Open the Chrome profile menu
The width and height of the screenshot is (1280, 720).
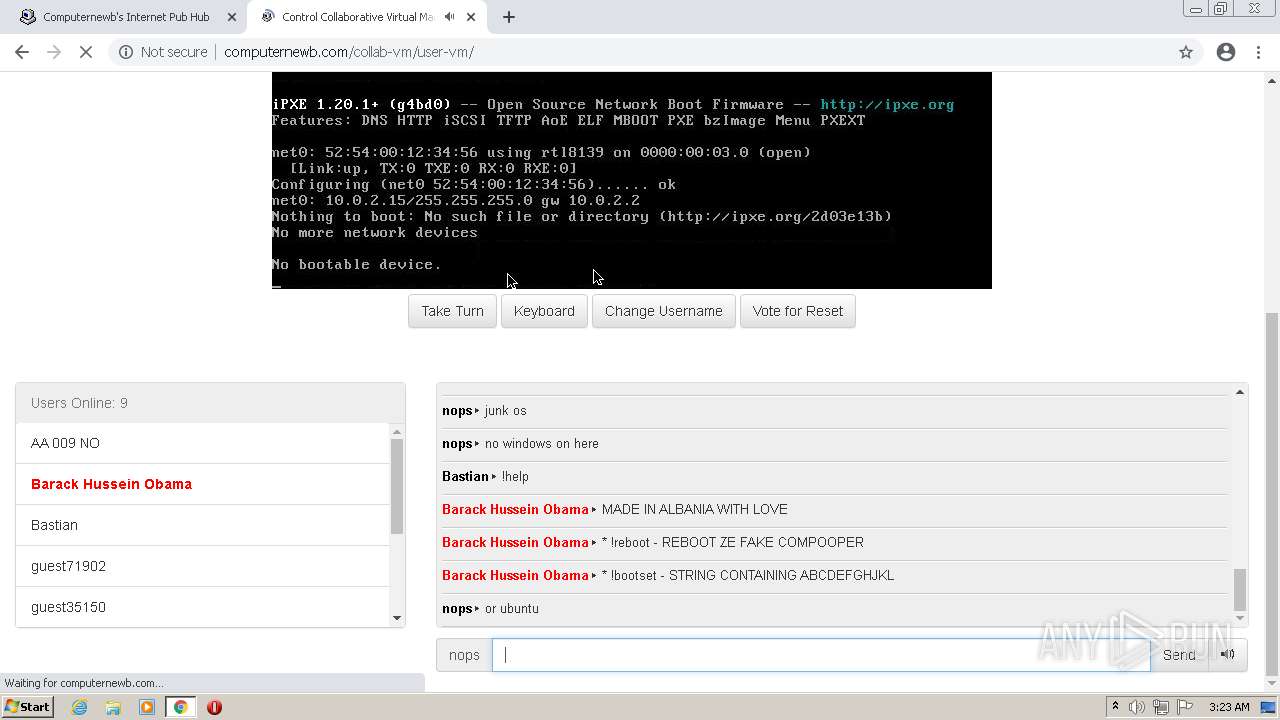1226,52
